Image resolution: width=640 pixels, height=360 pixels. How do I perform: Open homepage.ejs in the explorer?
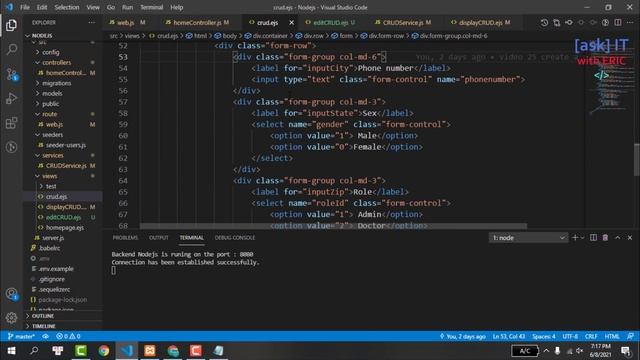click(x=64, y=227)
